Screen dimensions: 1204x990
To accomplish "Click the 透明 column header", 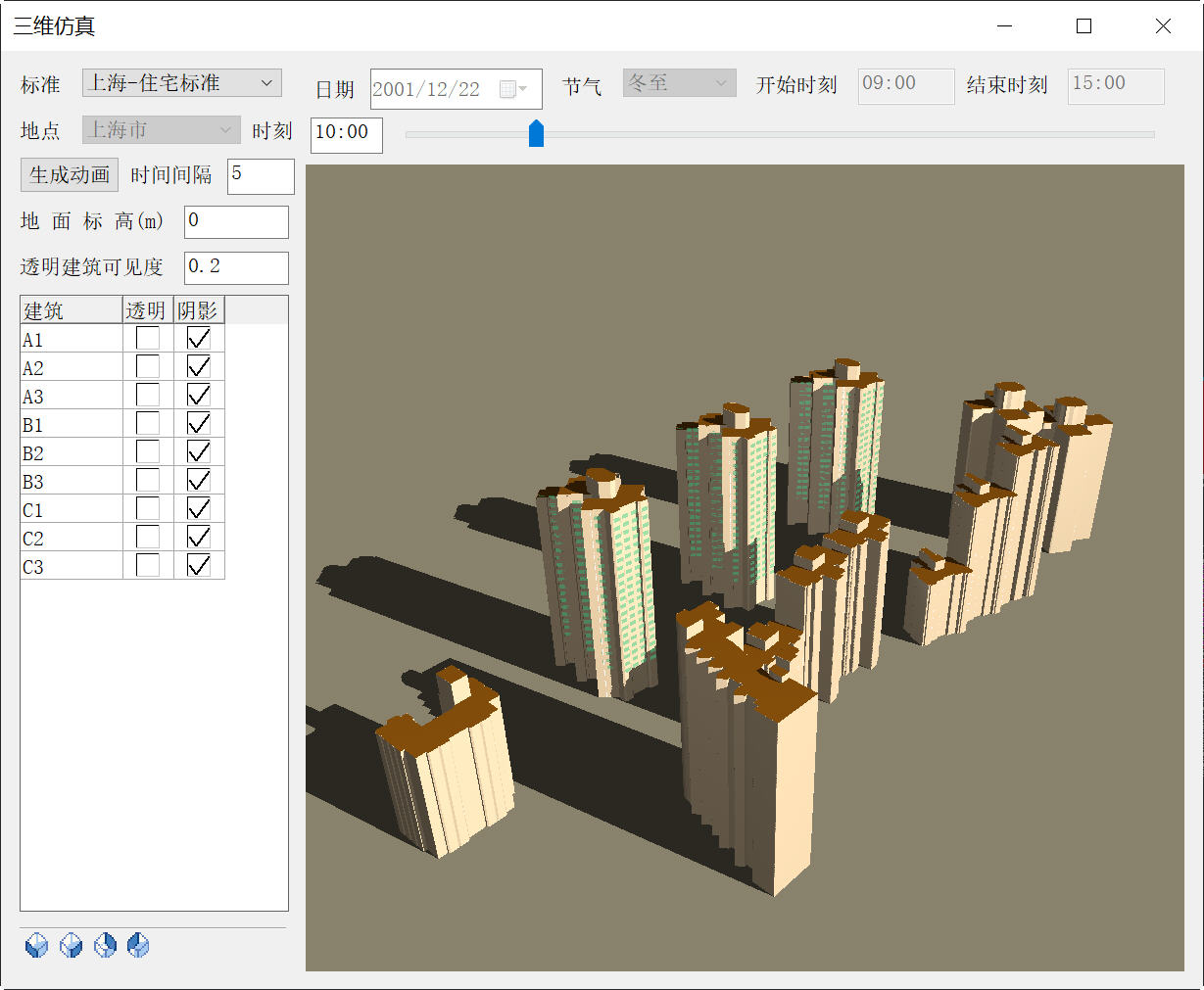I will point(148,310).
